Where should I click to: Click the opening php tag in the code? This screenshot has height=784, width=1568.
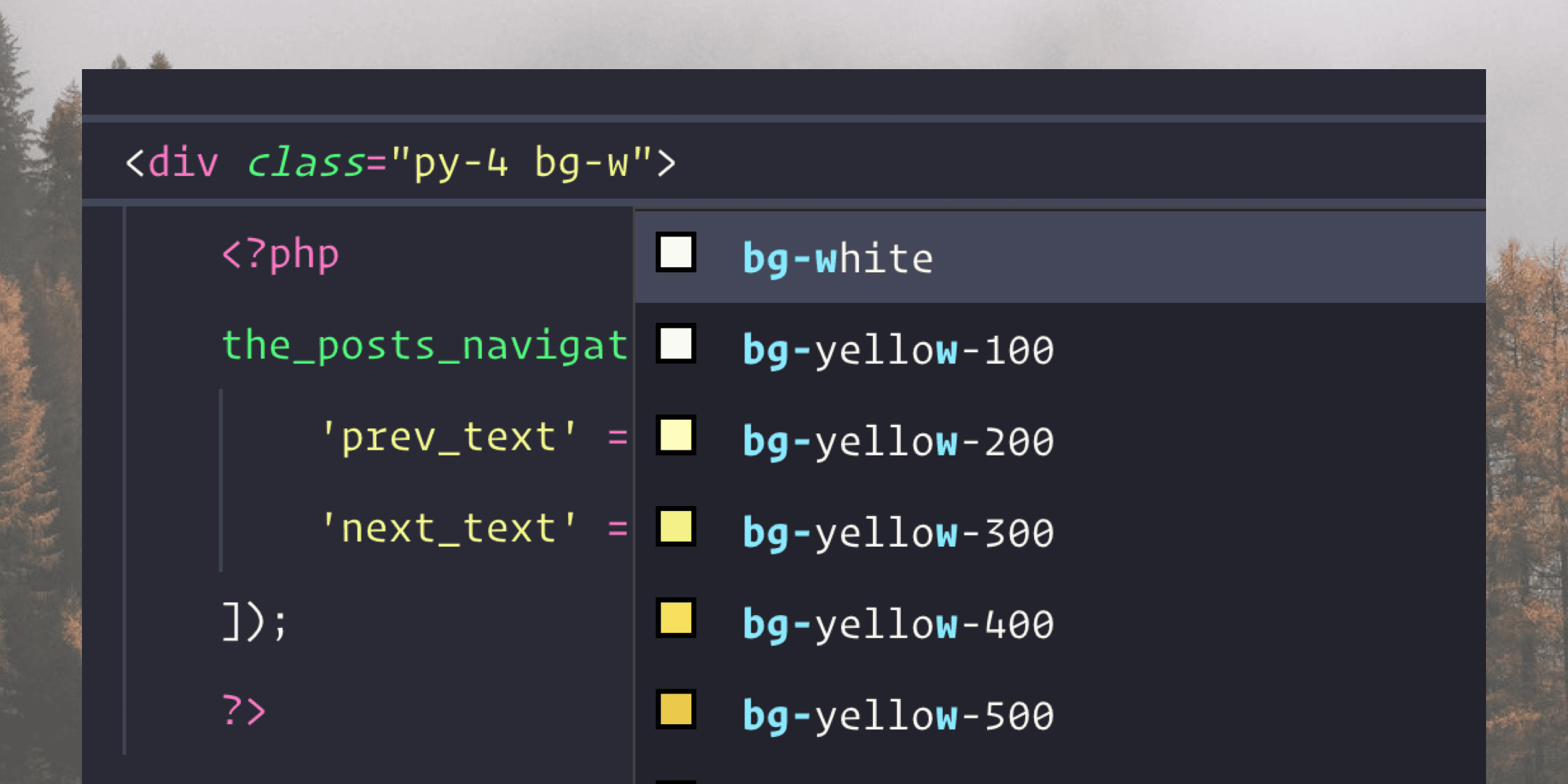(280, 255)
